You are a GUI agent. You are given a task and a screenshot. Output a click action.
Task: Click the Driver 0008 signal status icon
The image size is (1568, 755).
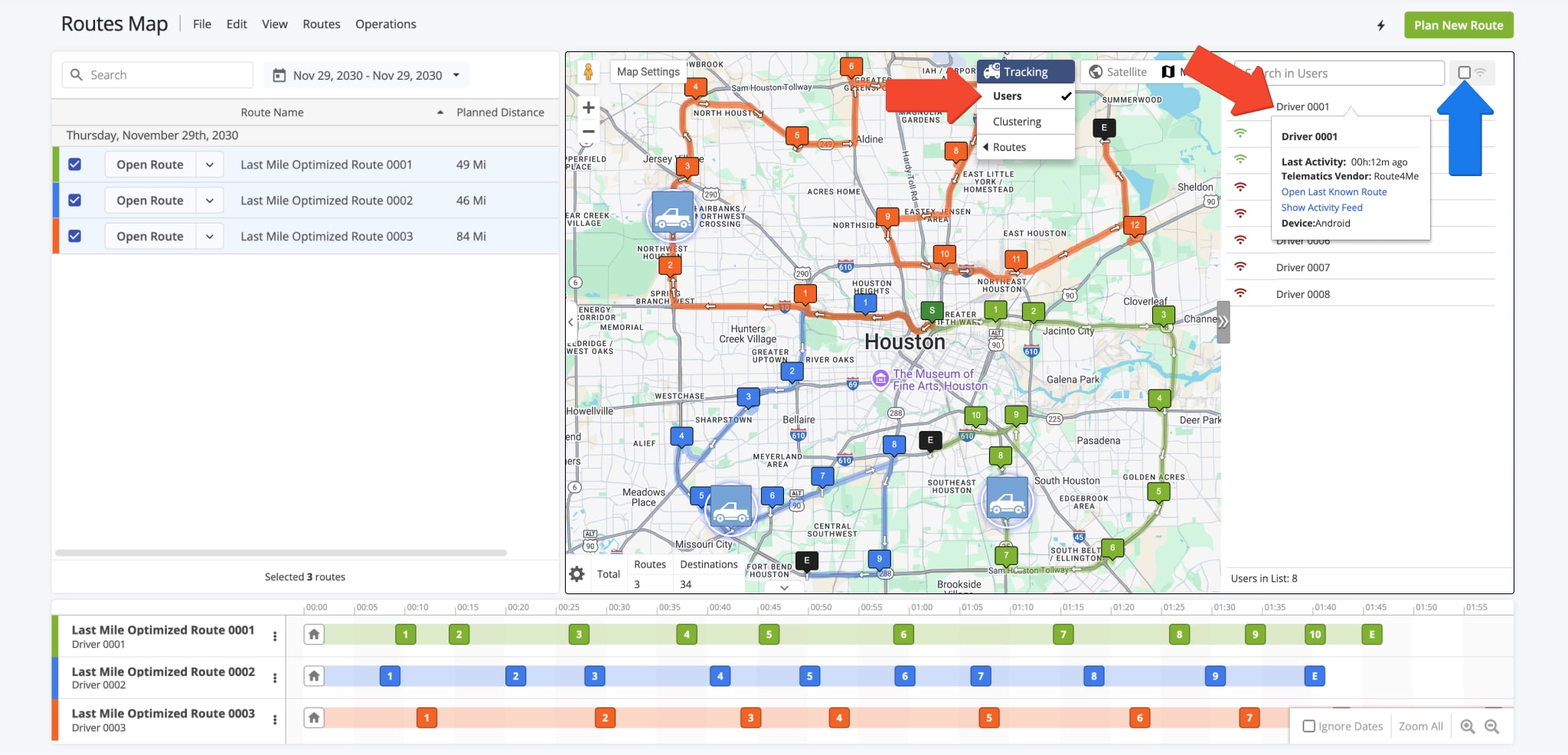click(1240, 293)
